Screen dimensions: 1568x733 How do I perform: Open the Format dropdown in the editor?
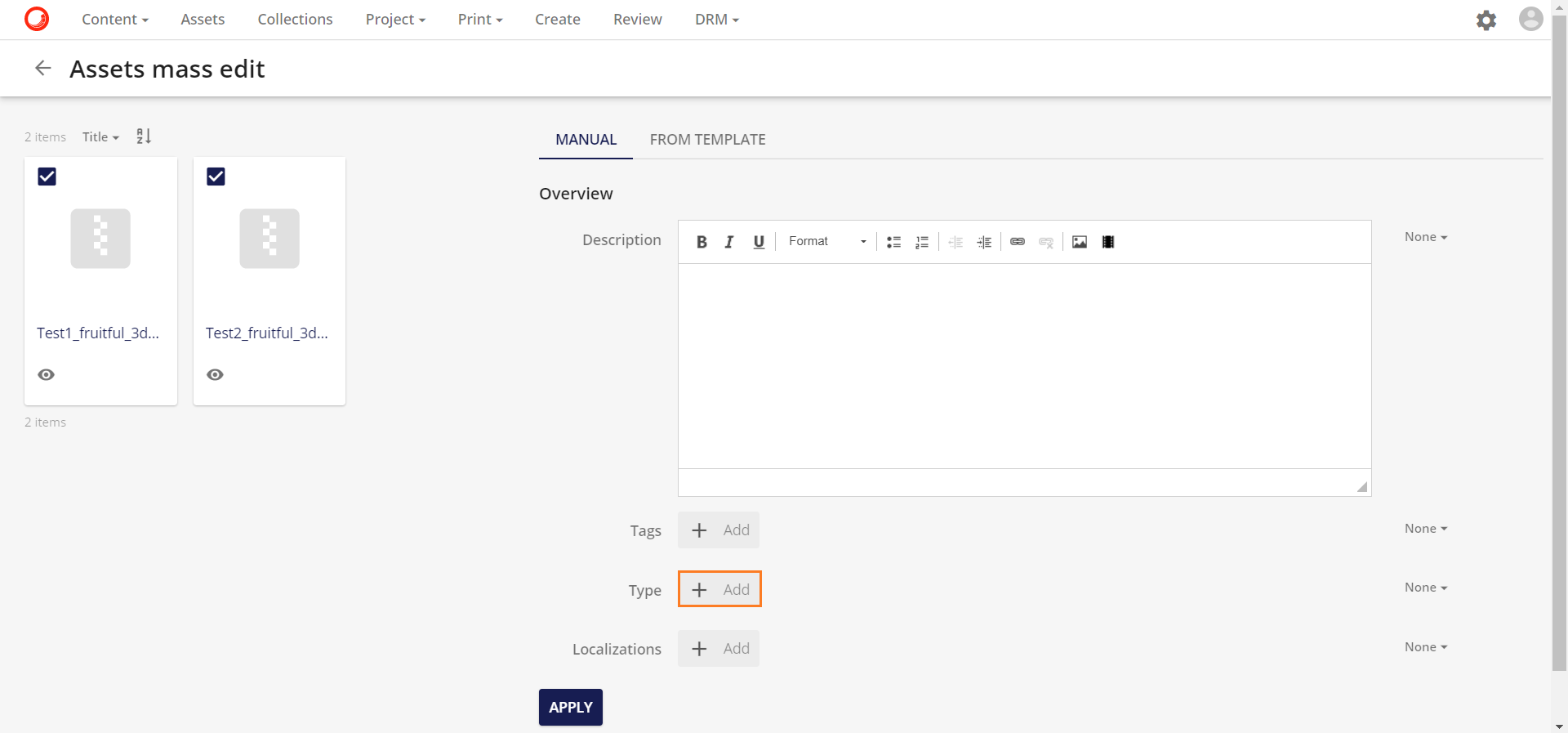pos(826,242)
